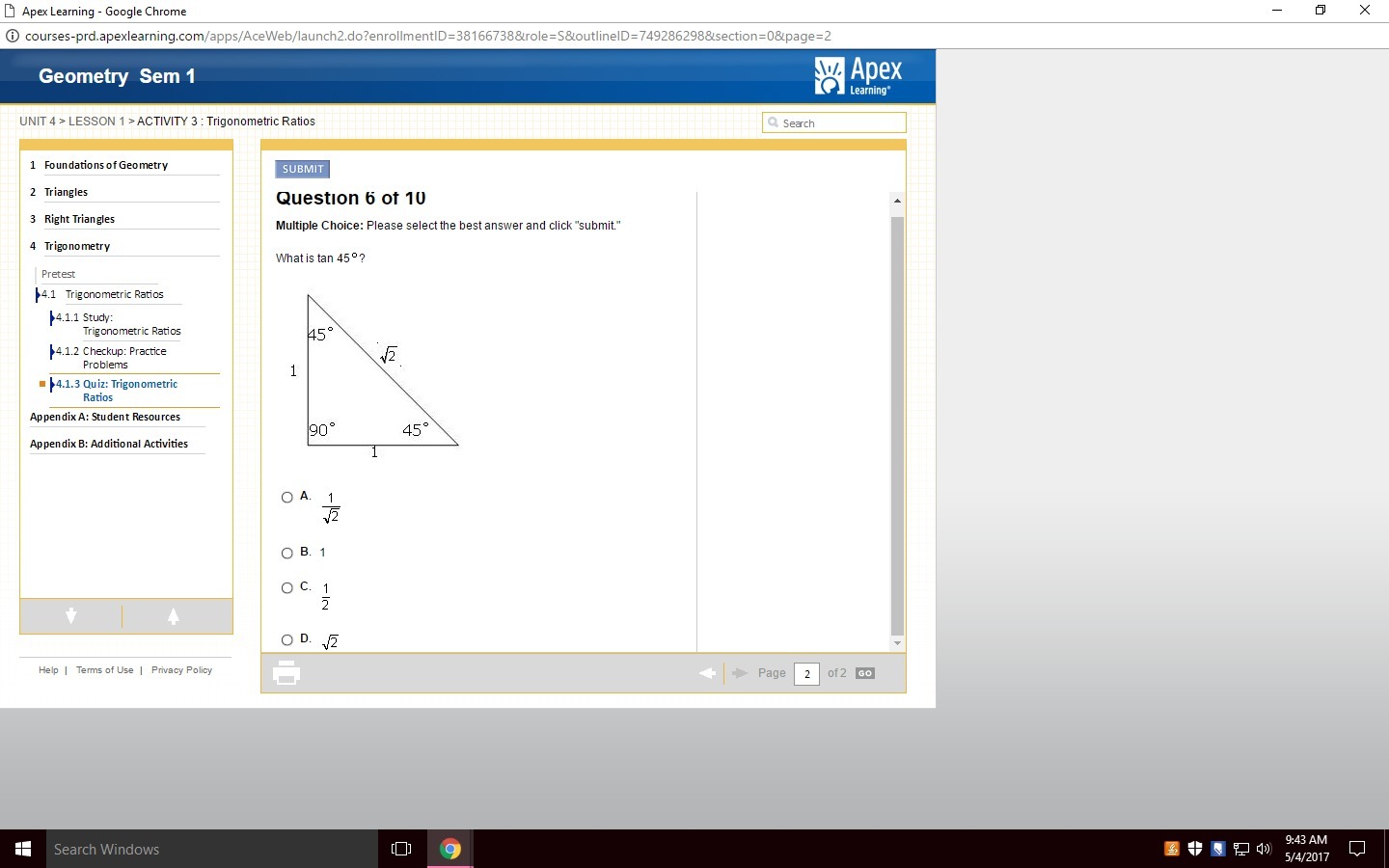Open Windows Start menu

23,849
